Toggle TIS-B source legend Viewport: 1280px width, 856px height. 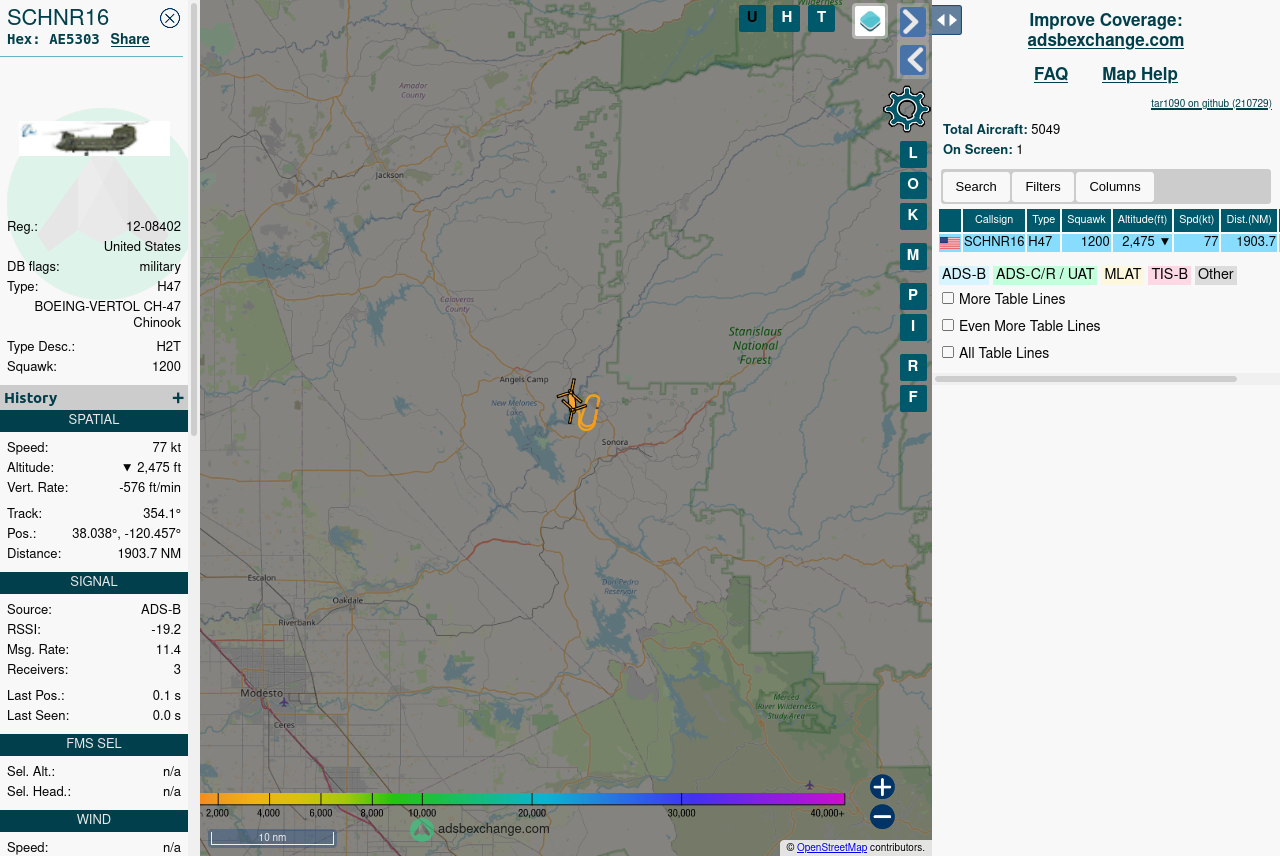click(x=1170, y=275)
